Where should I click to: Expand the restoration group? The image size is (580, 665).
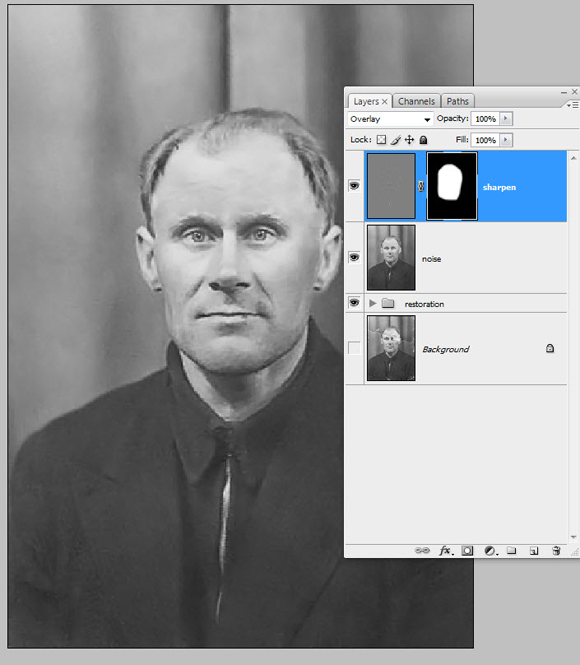[x=372, y=303]
